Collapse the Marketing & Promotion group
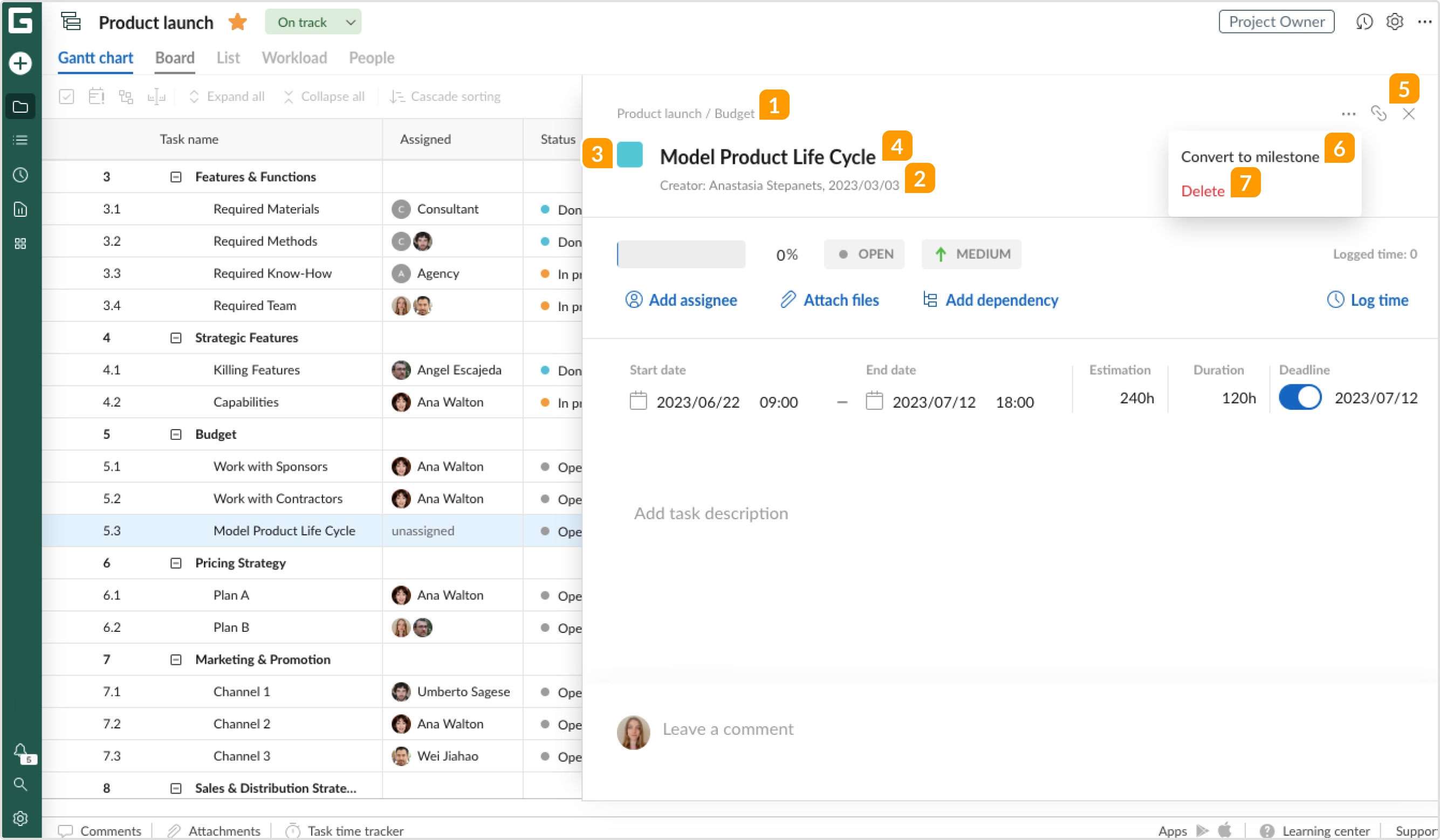This screenshot has width=1440, height=840. pos(176,659)
